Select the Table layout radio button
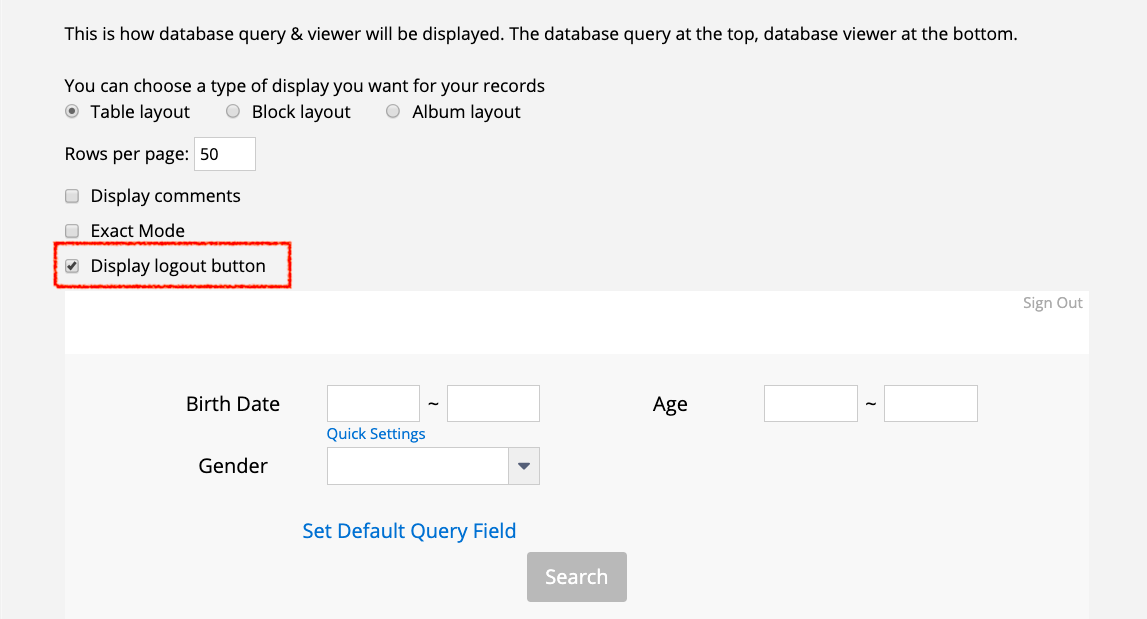The image size is (1147, 619). coord(72,111)
